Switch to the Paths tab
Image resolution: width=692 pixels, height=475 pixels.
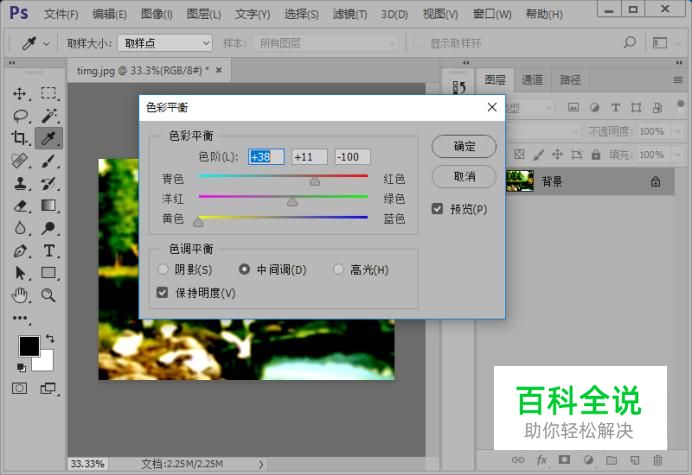[x=570, y=79]
